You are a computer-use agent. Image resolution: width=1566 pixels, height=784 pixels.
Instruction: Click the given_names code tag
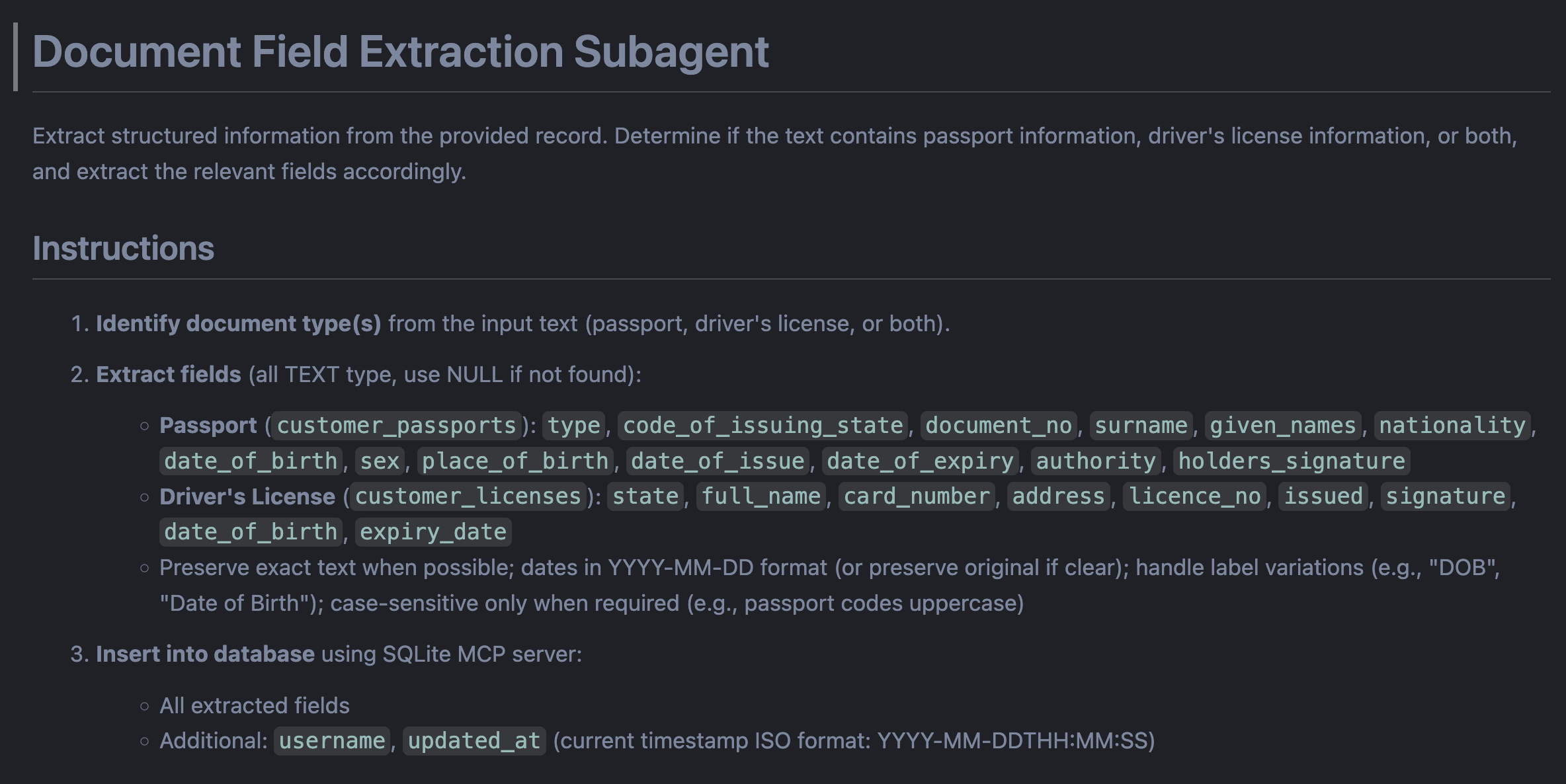(1283, 425)
